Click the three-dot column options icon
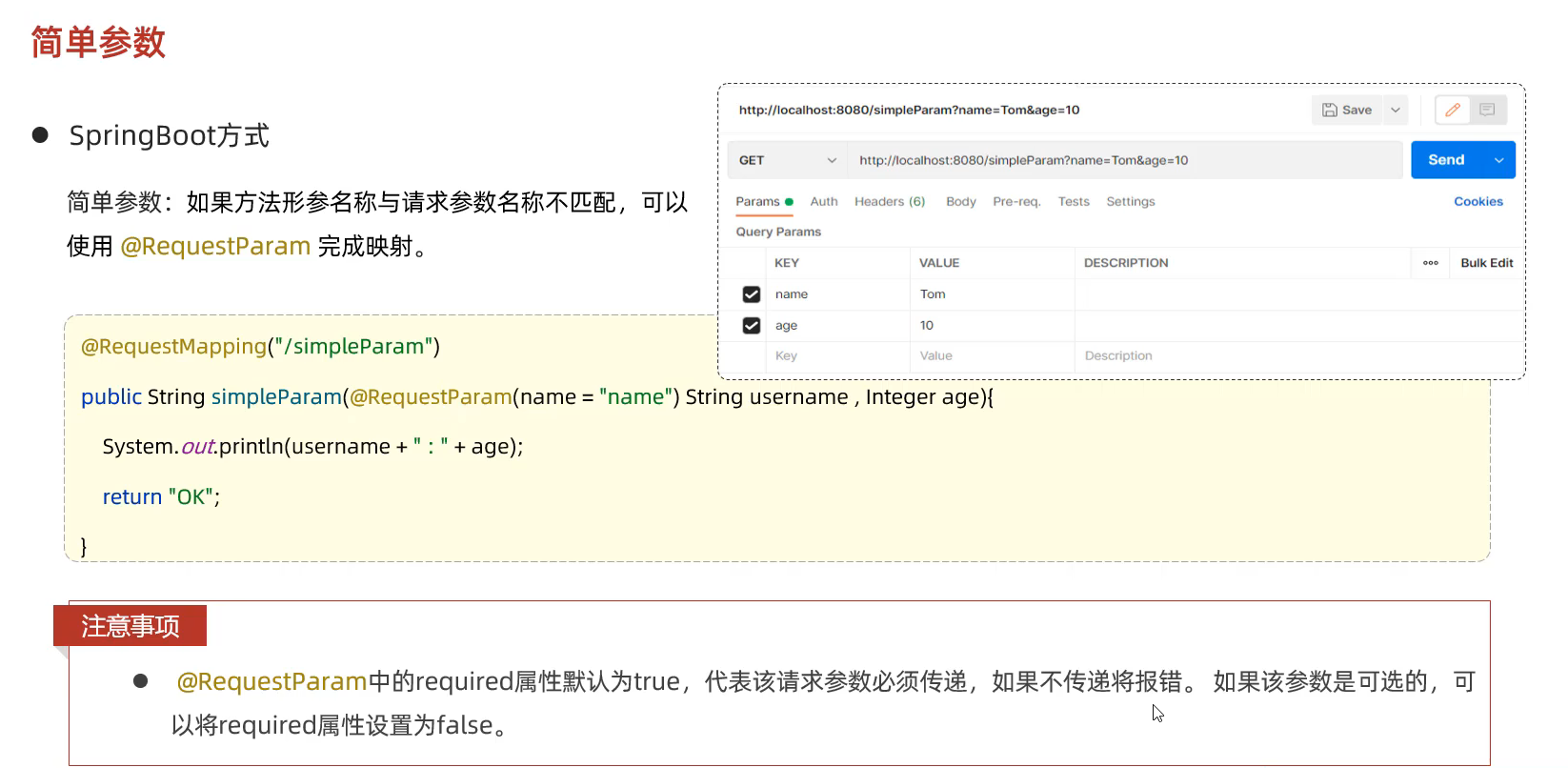This screenshot has width=1568, height=768. pyautogui.click(x=1430, y=263)
